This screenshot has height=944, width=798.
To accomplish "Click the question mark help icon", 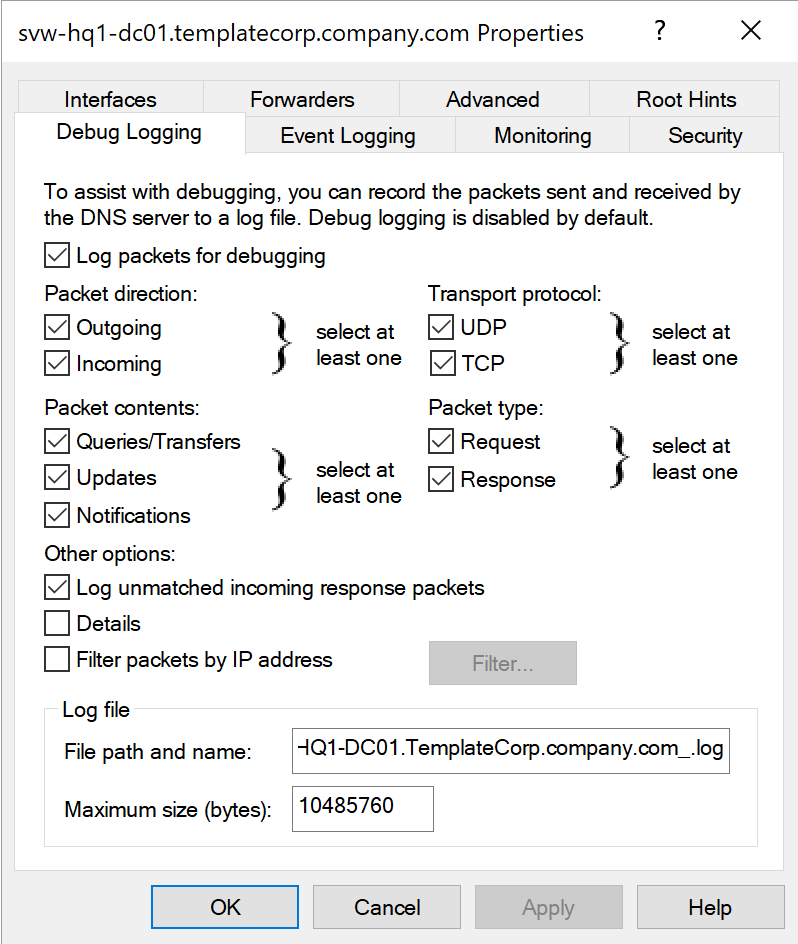I will point(660,31).
